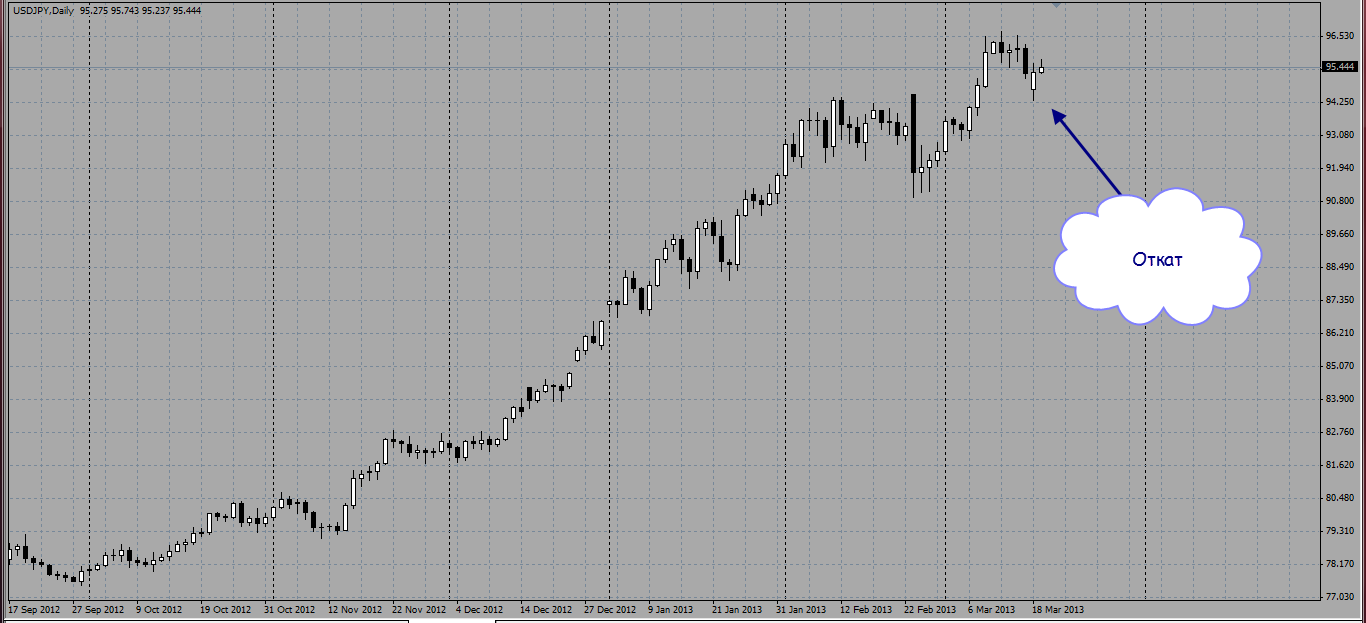Viewport: 1366px width, 623px height.
Task: Click the 27 Dec 2012 date label
Action: (x=610, y=609)
